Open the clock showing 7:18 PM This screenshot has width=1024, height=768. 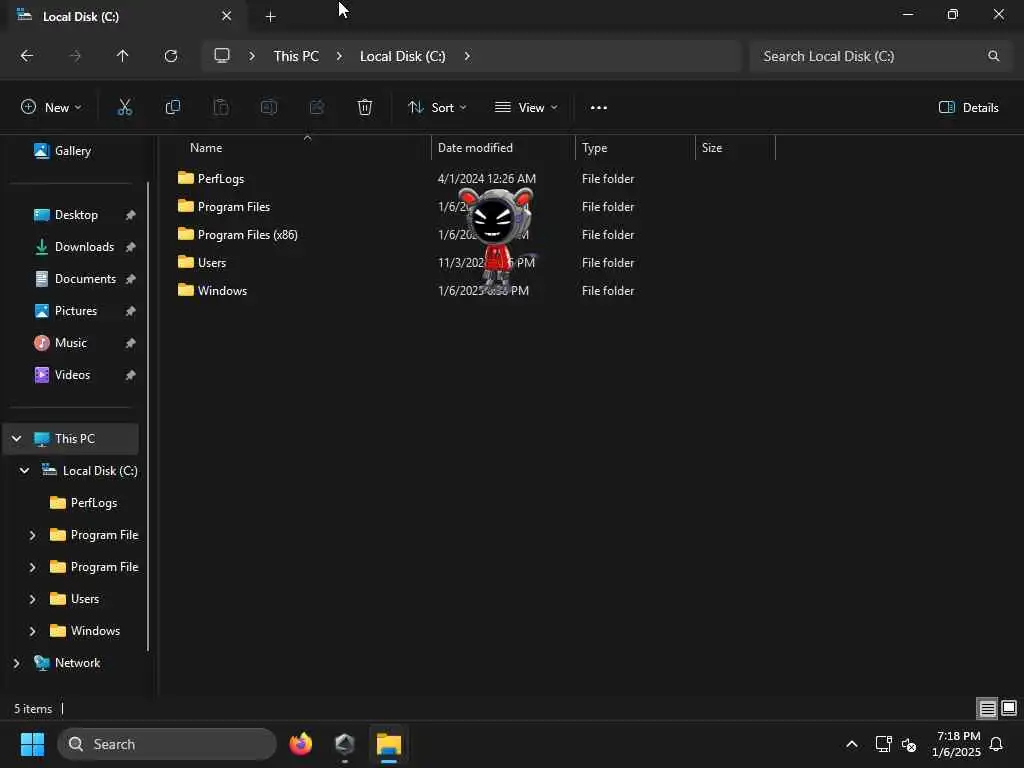coord(957,744)
